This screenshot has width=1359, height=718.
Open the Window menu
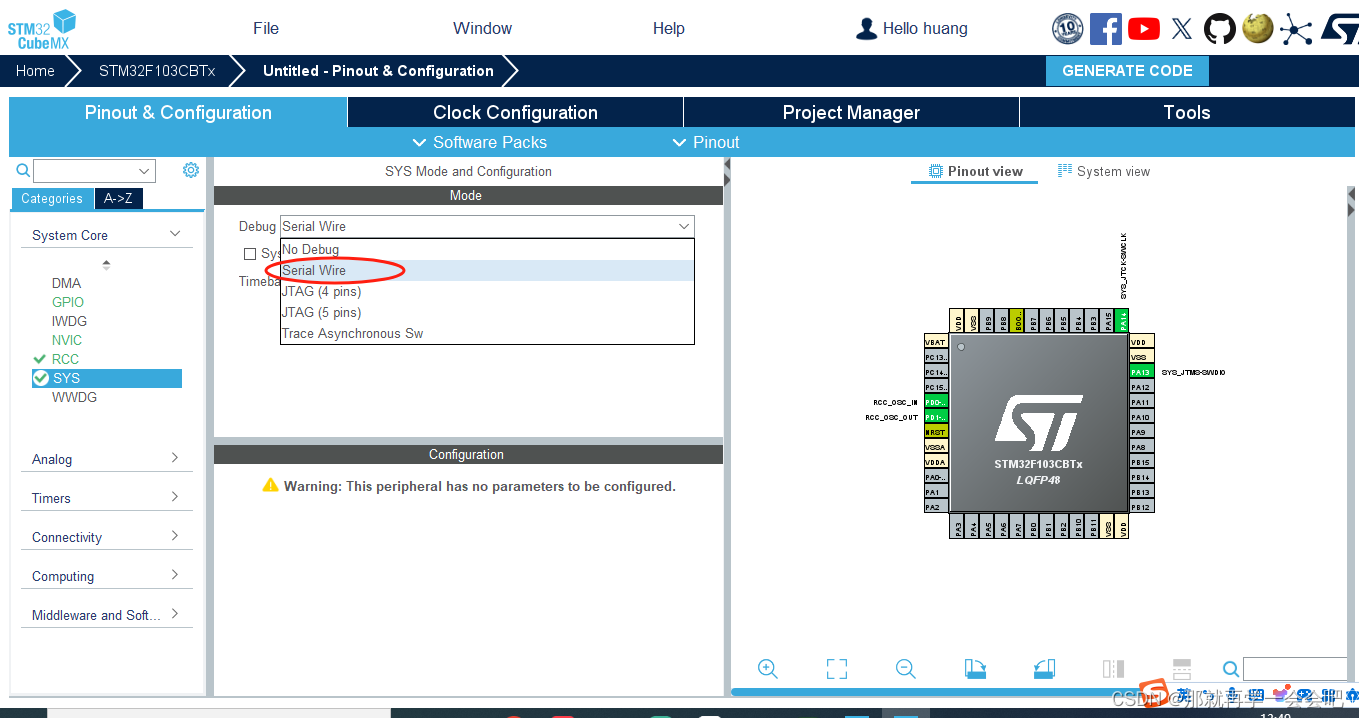(x=482, y=28)
